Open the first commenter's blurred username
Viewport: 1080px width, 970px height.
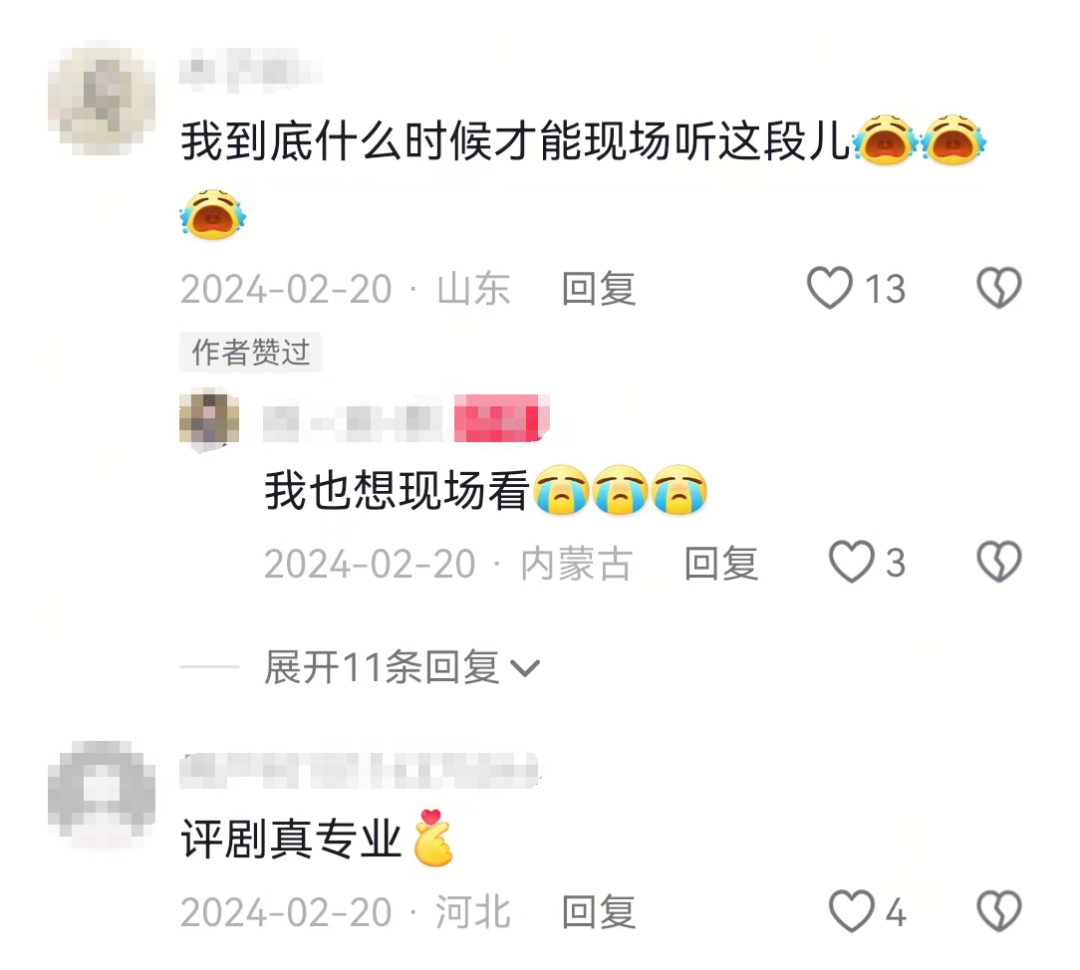tap(249, 70)
